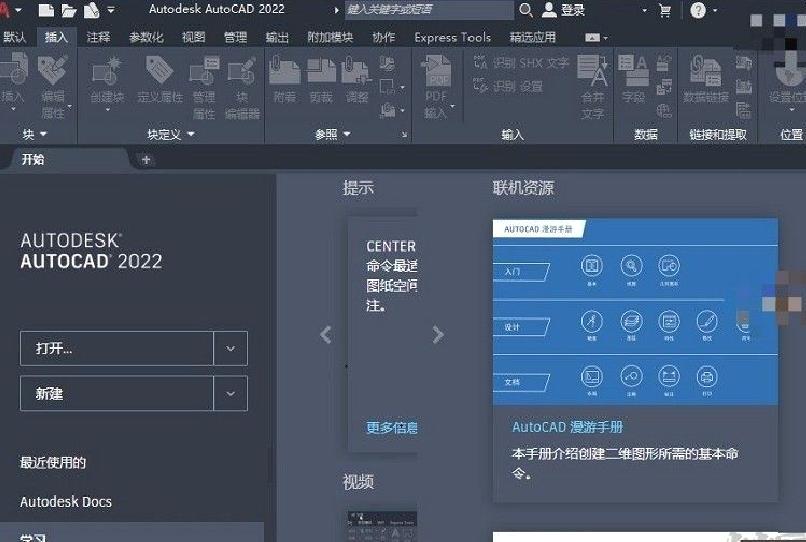Expand the 打开 dropdown arrow
This screenshot has height=542, width=806.
pyautogui.click(x=230, y=348)
